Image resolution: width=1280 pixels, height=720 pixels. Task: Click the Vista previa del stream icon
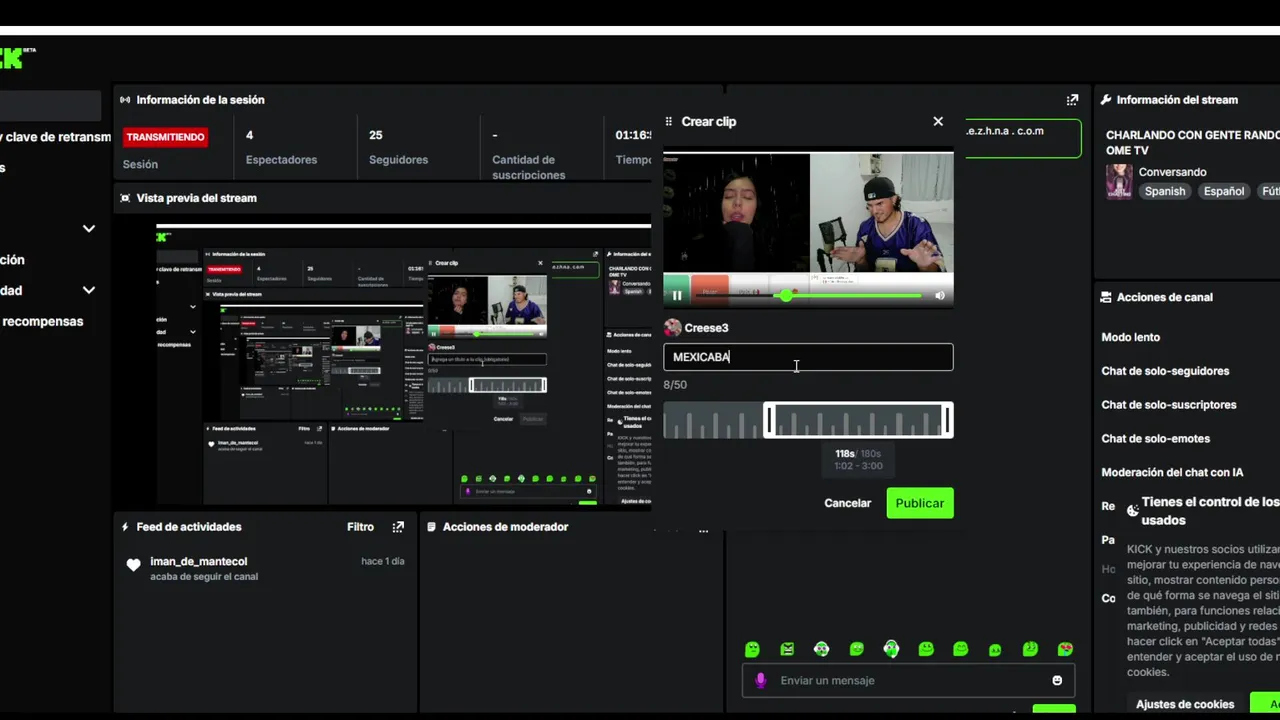click(x=125, y=198)
